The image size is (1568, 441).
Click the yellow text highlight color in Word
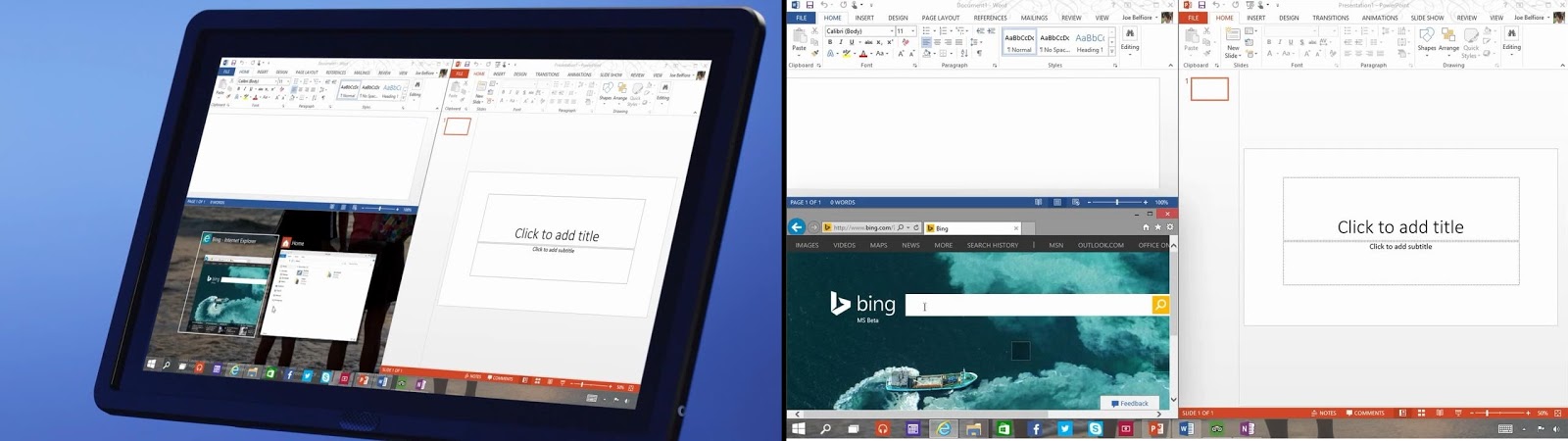click(846, 54)
